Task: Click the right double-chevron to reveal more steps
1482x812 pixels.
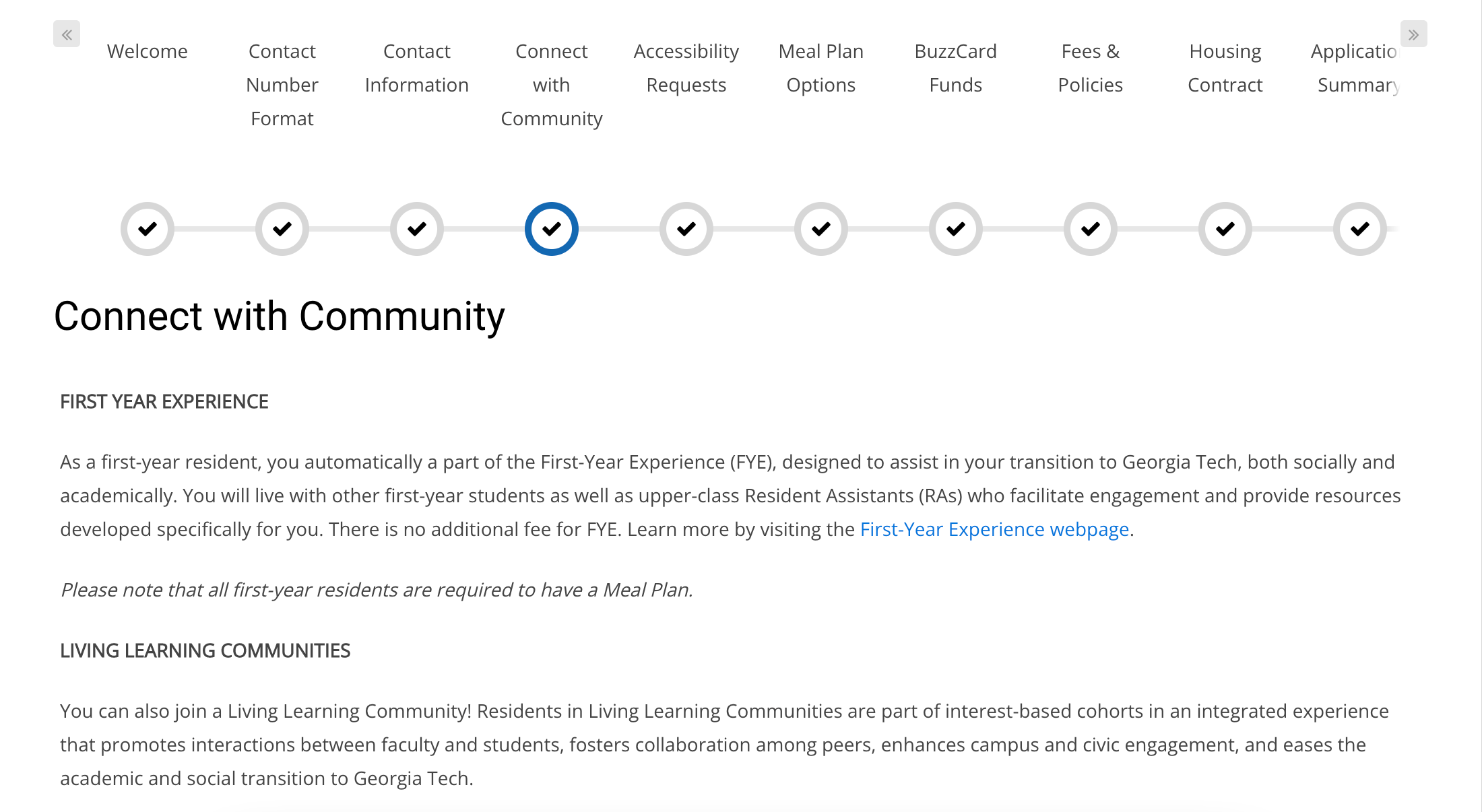Action: (x=1413, y=34)
